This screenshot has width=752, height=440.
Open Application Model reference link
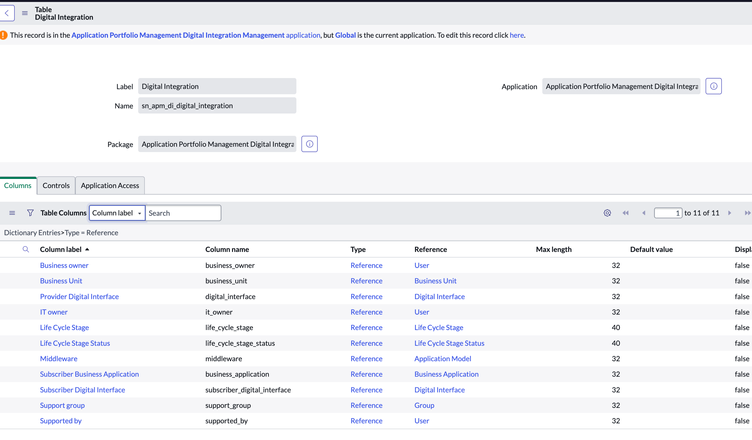443,358
